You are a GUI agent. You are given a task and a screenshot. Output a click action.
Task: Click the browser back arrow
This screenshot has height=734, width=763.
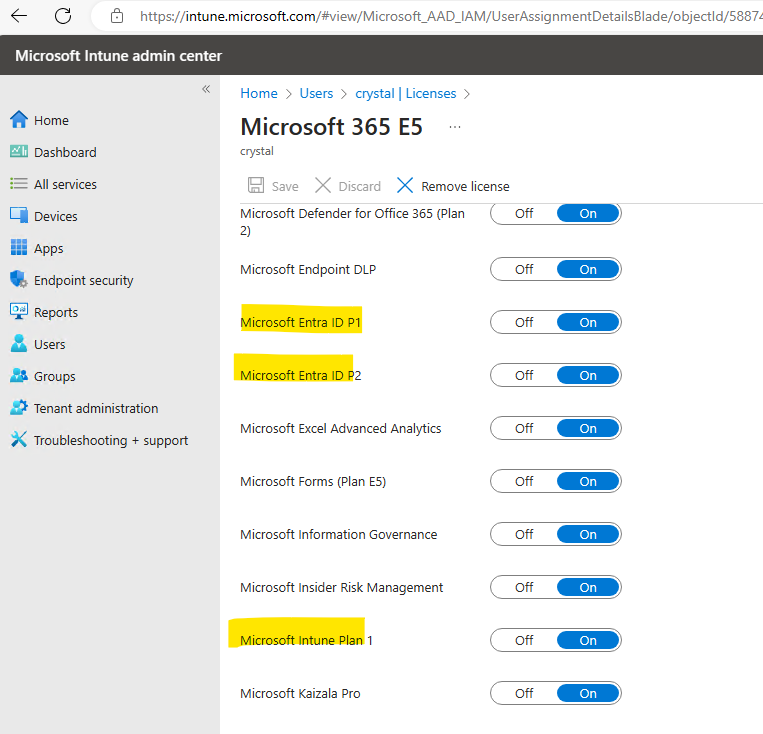pyautogui.click(x=19, y=16)
